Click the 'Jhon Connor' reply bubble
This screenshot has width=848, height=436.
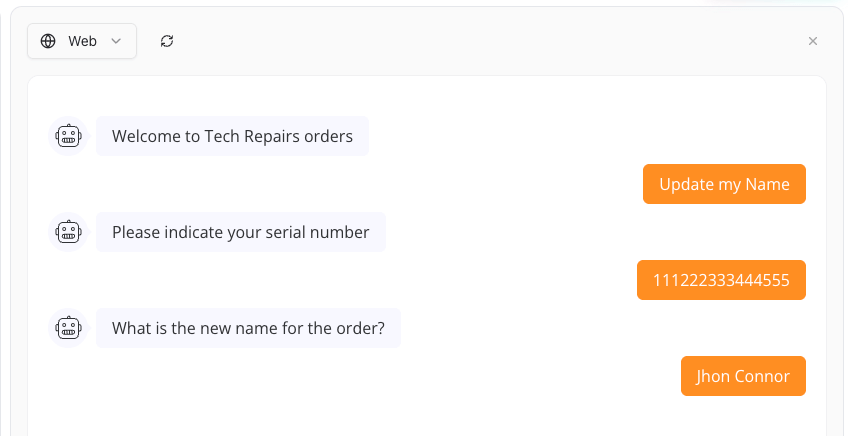(743, 376)
